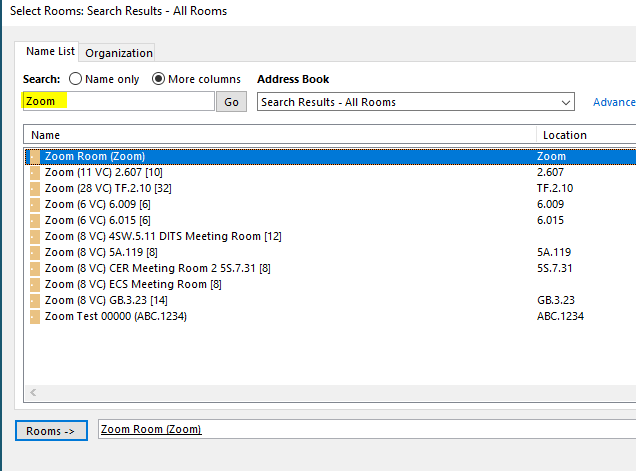636x471 pixels.
Task: Select the row Zoom (8 VC) 5A.119 [8]
Action: [x=330, y=252]
